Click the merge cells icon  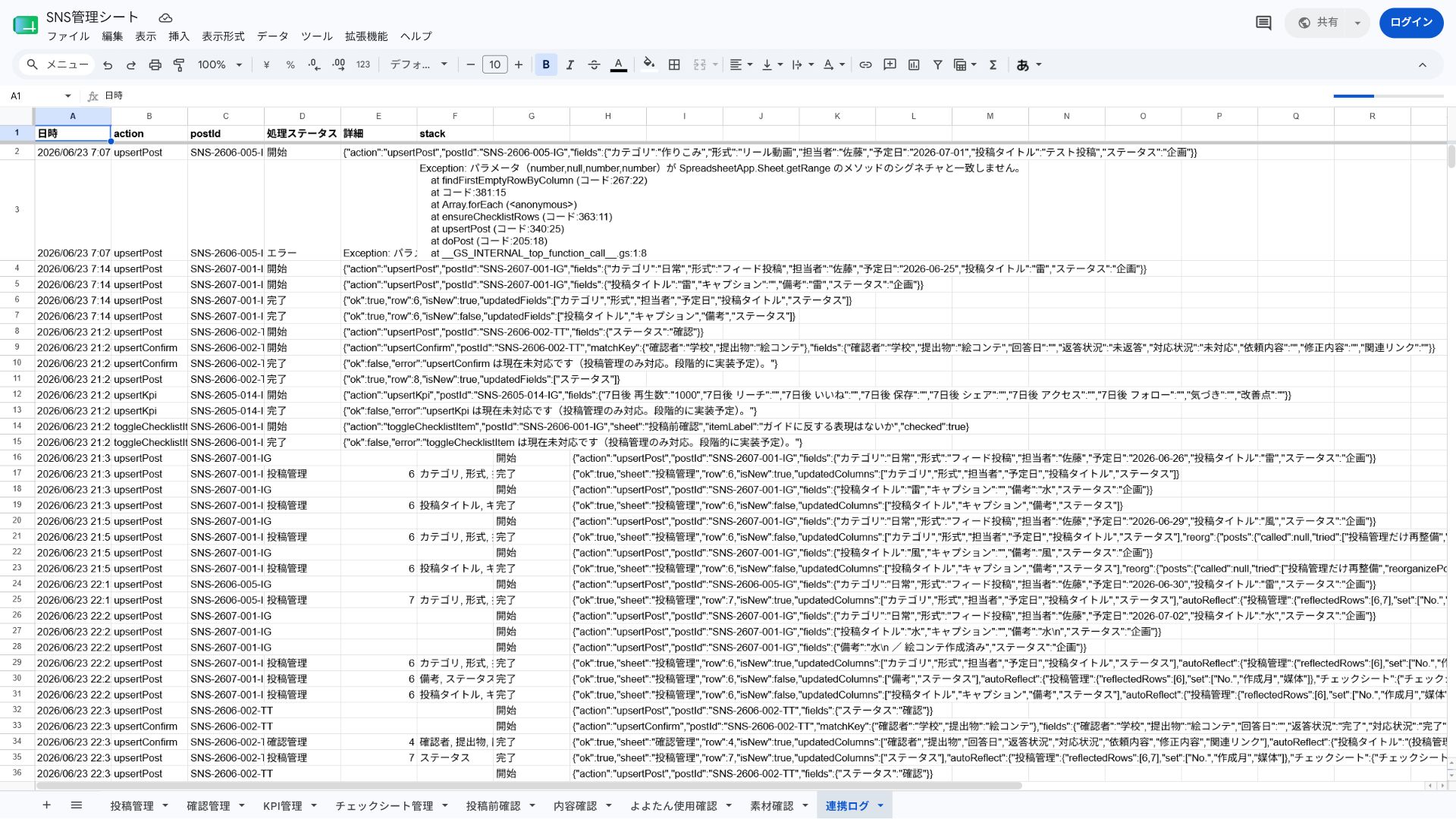click(700, 65)
